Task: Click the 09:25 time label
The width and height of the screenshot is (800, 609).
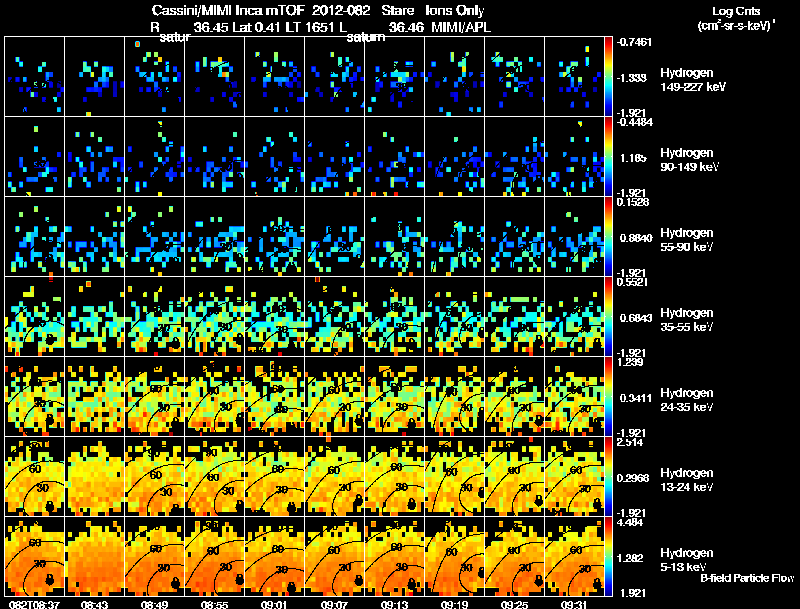Action: pos(514,604)
